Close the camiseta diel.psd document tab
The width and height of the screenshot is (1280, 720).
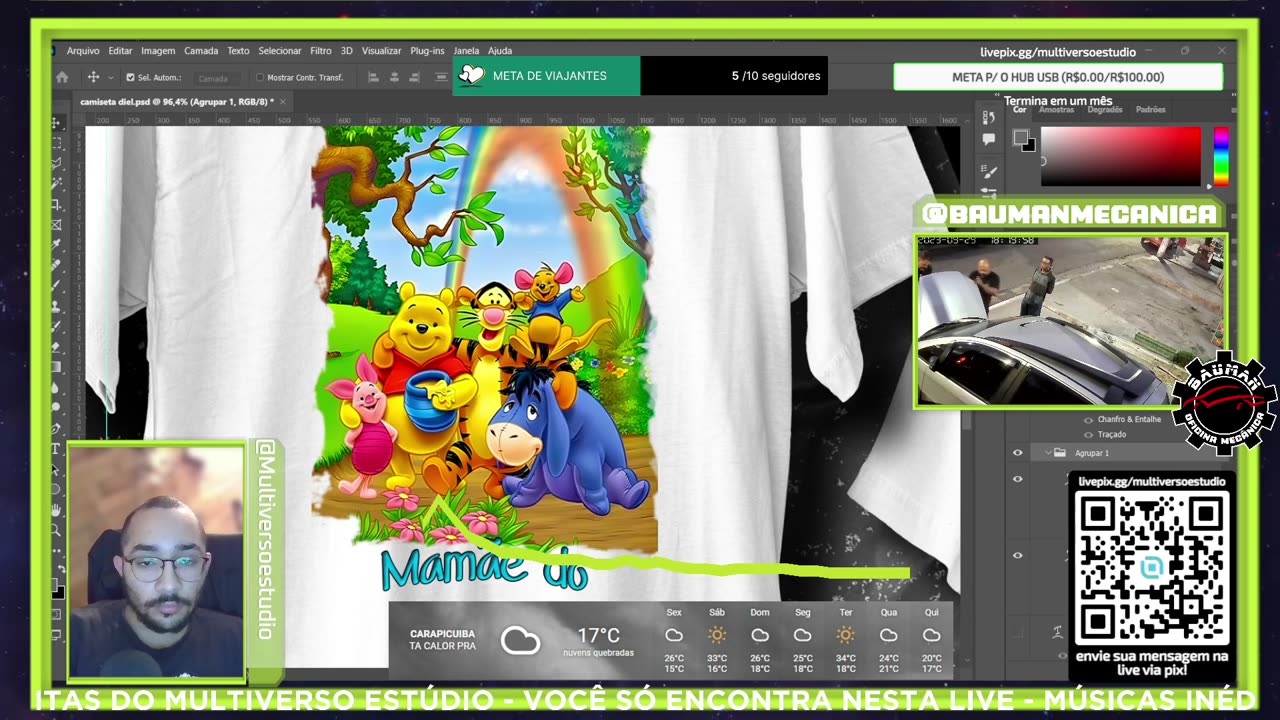pos(282,102)
